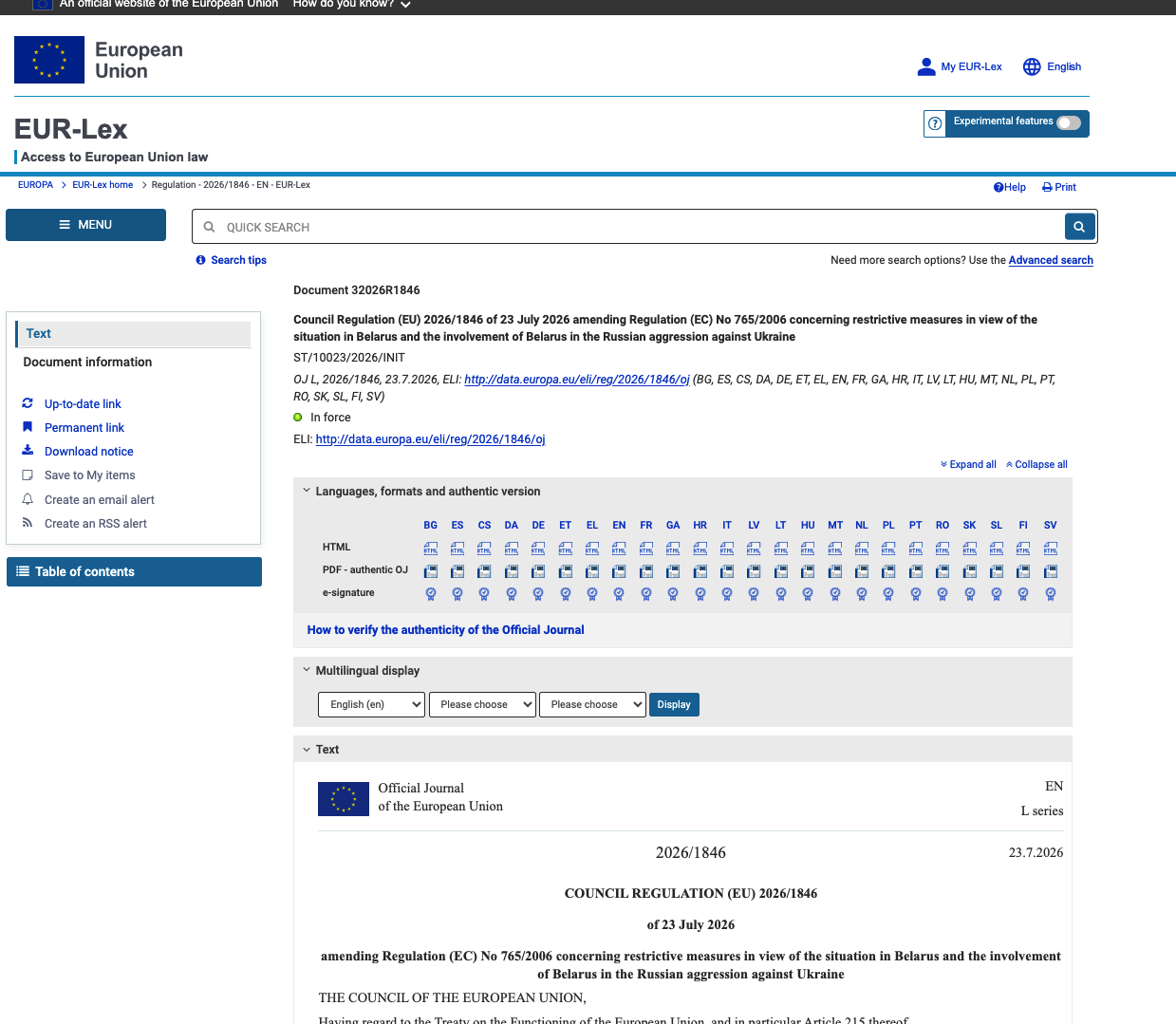Click Collapse all
The image size is (1176, 1024).
tap(1036, 464)
